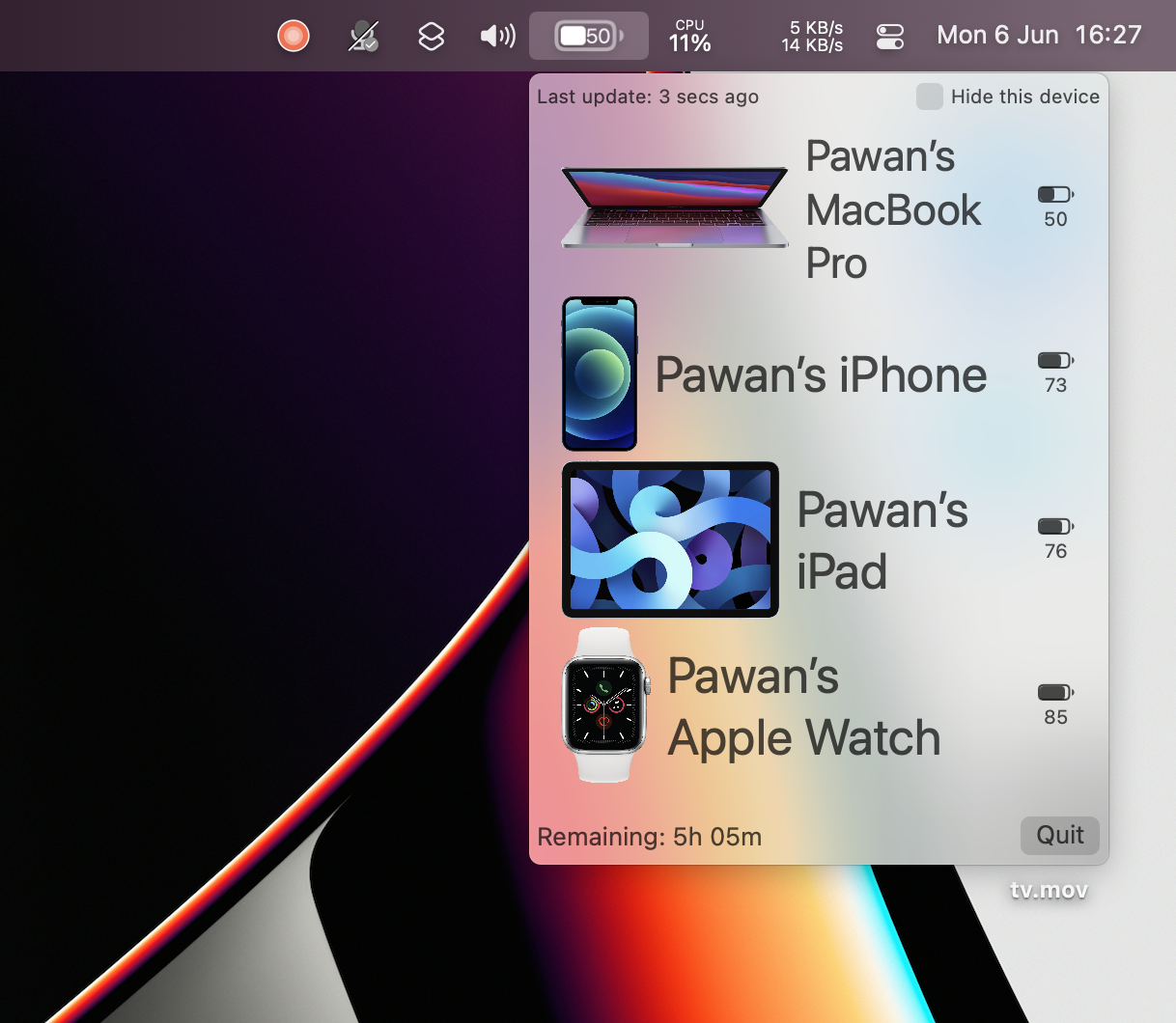Select the Pawan's iPad label

882,540
